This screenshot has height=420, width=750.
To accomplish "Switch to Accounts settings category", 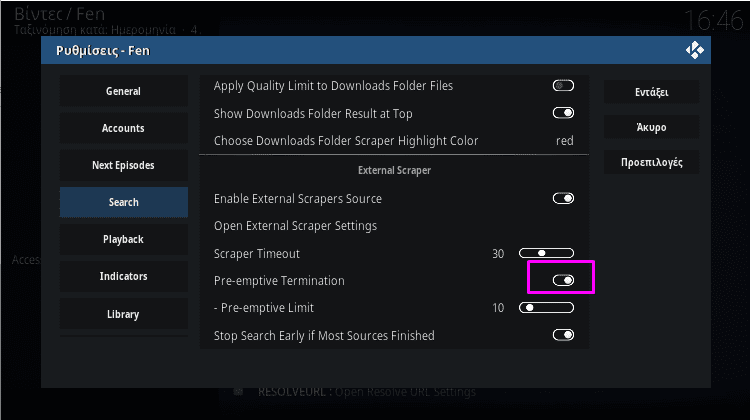I will tap(123, 128).
